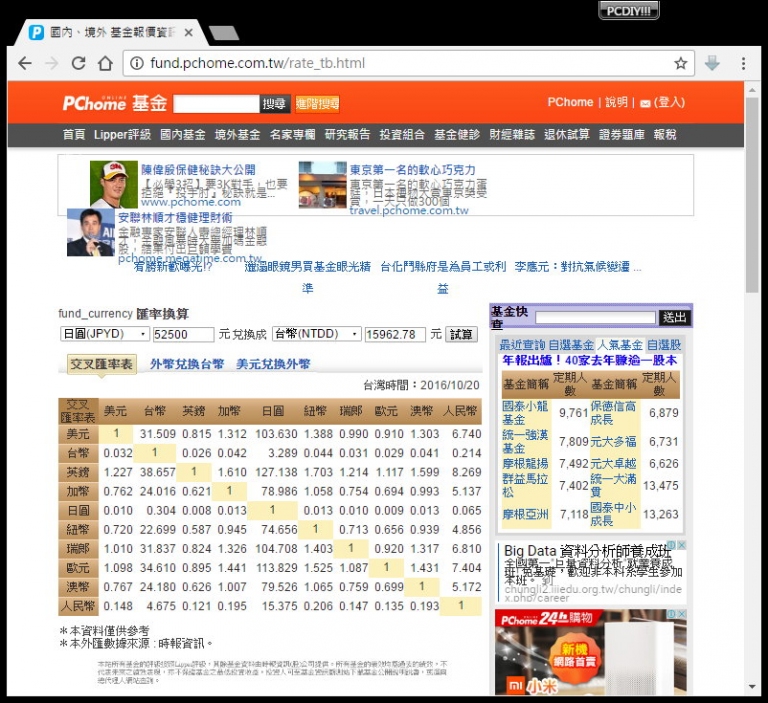Viewport: 768px width, 703px height.
Task: Click the browser forward arrow
Action: pyautogui.click(x=51, y=63)
